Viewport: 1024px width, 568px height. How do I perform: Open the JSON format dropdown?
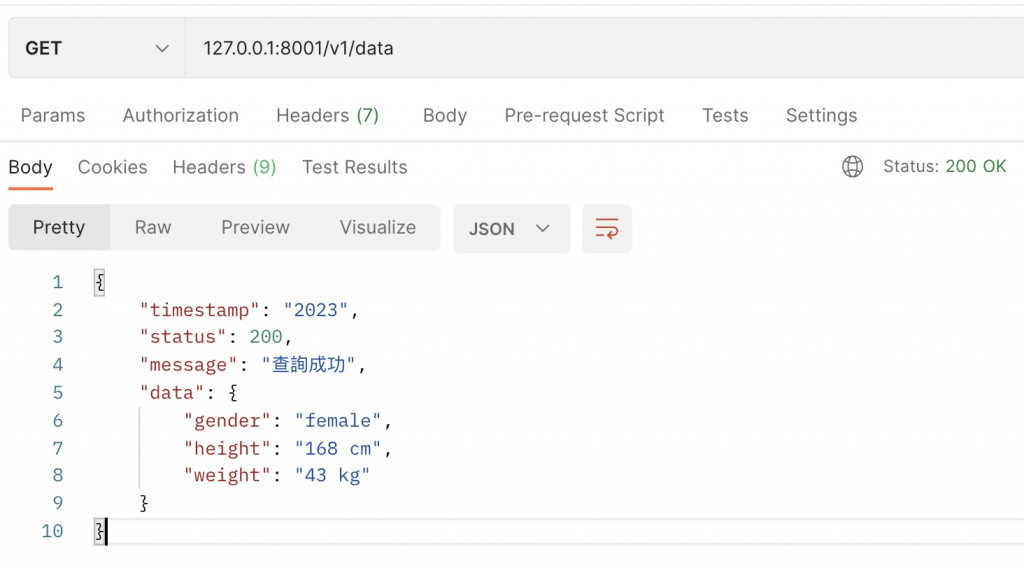511,228
